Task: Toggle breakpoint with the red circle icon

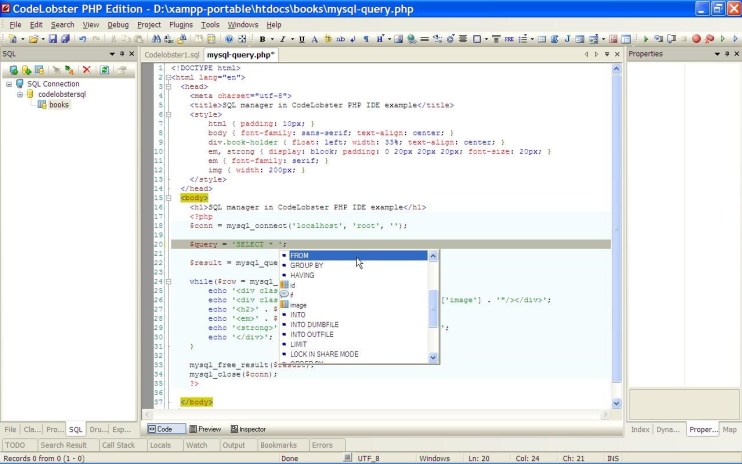Action: [696, 39]
